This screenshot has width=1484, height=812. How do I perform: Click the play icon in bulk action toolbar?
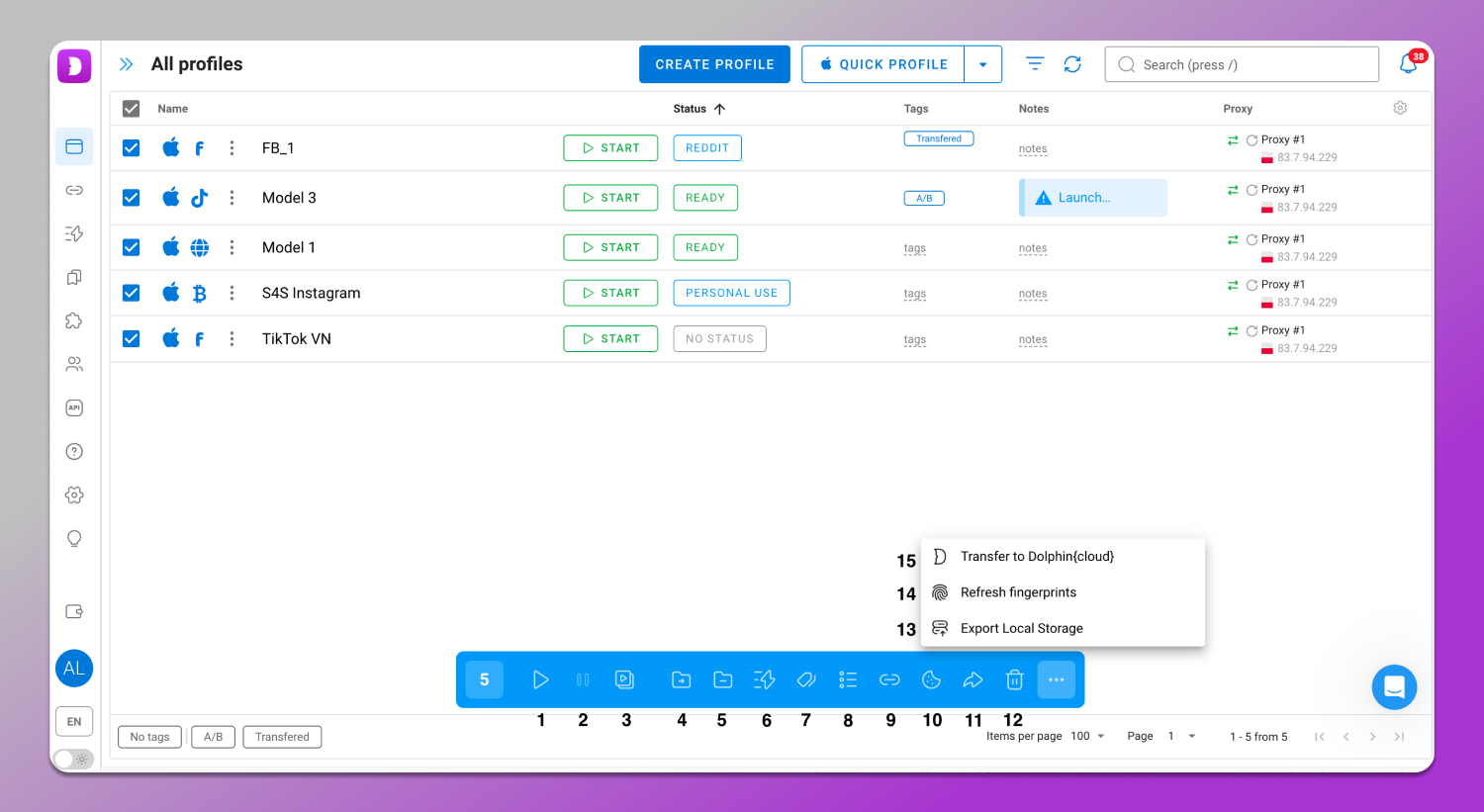tap(540, 679)
